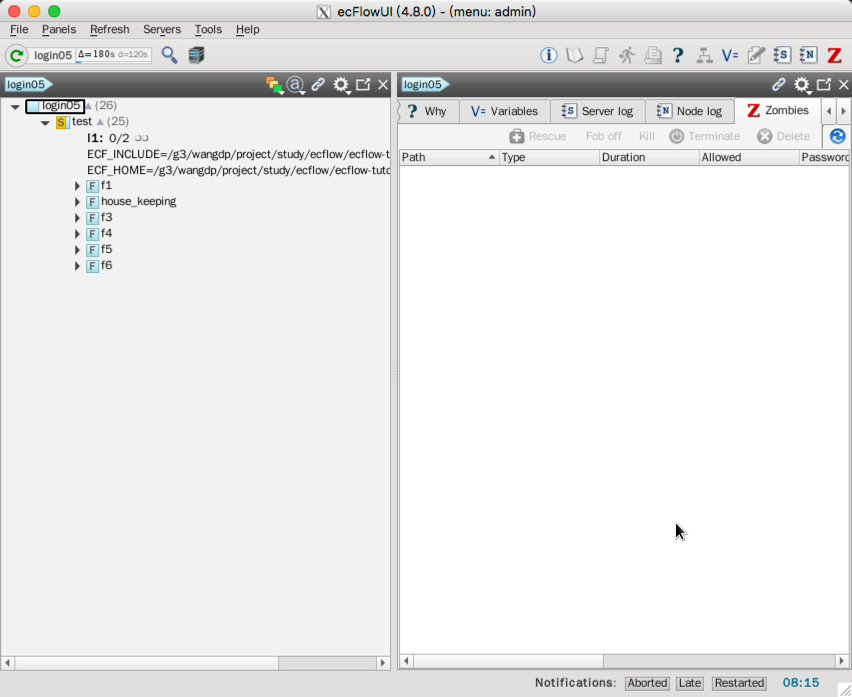Select the Zombies tab
The width and height of the screenshot is (852, 697).
(x=778, y=110)
